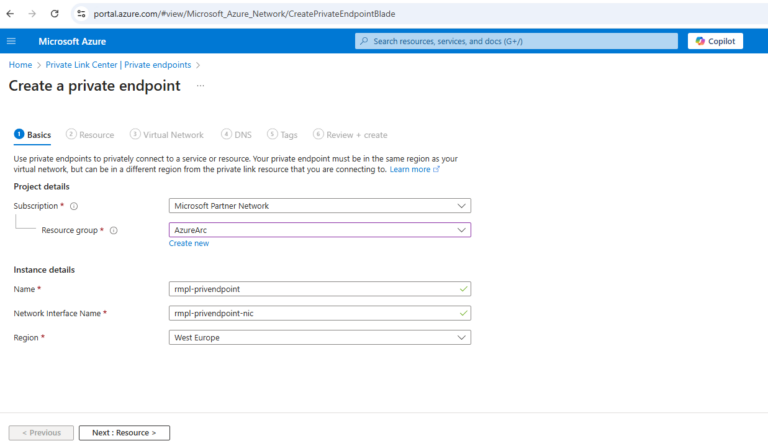Open the Azure portal hamburger menu
768x446 pixels.
click(11, 41)
